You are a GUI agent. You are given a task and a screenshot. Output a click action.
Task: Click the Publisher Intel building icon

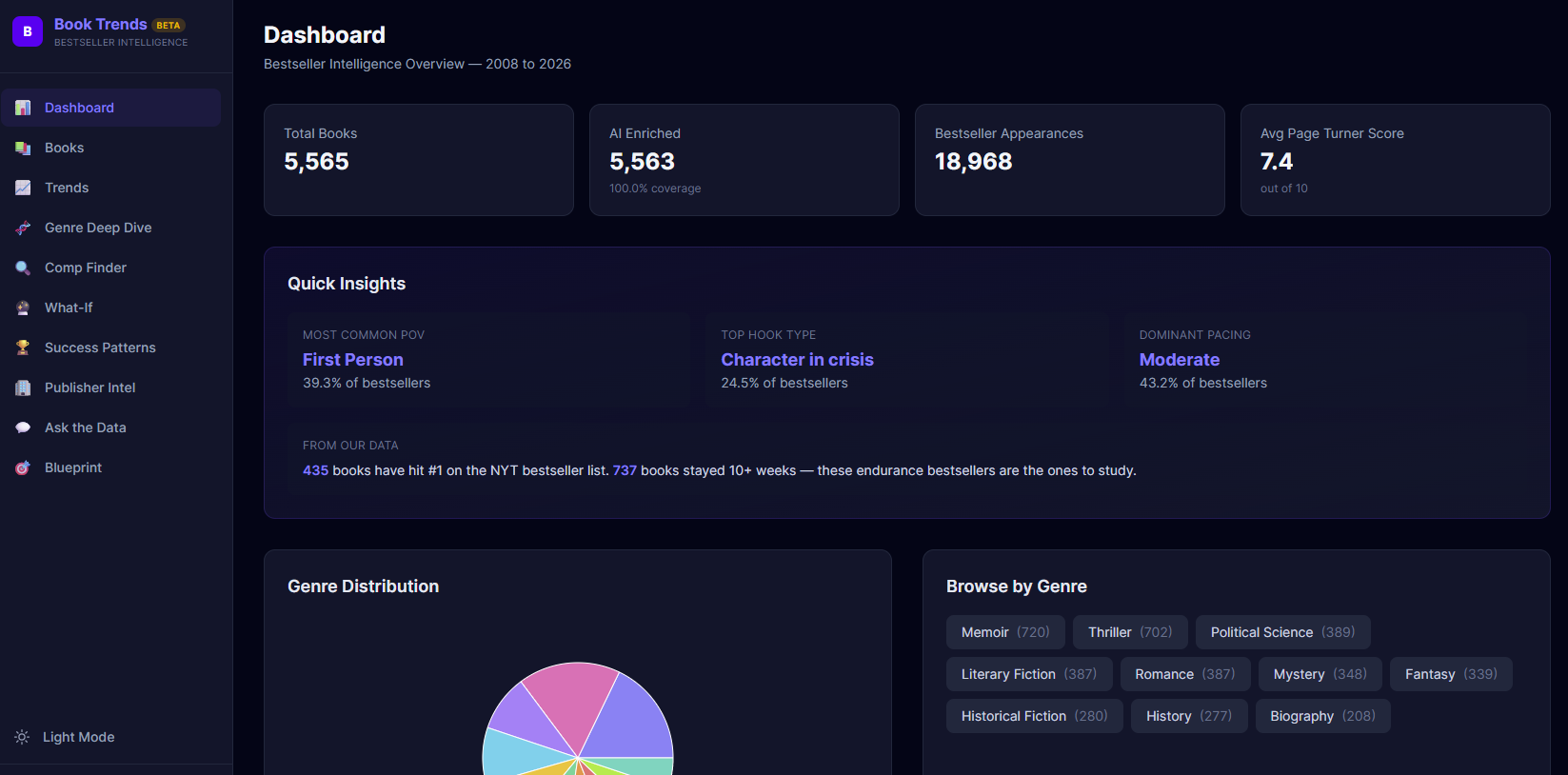point(23,387)
